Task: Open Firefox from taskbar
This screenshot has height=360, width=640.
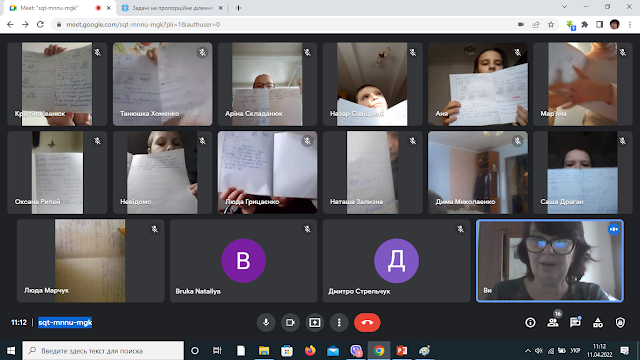Action: (x=310, y=351)
